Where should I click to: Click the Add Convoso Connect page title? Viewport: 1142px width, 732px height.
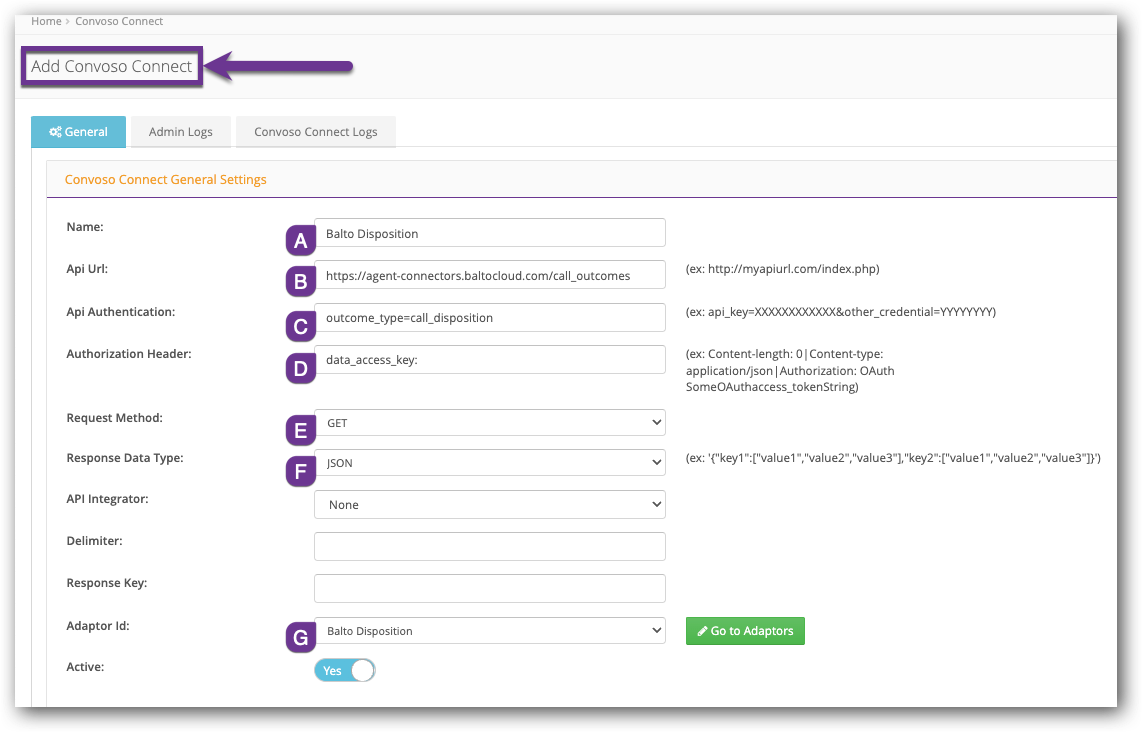[111, 66]
